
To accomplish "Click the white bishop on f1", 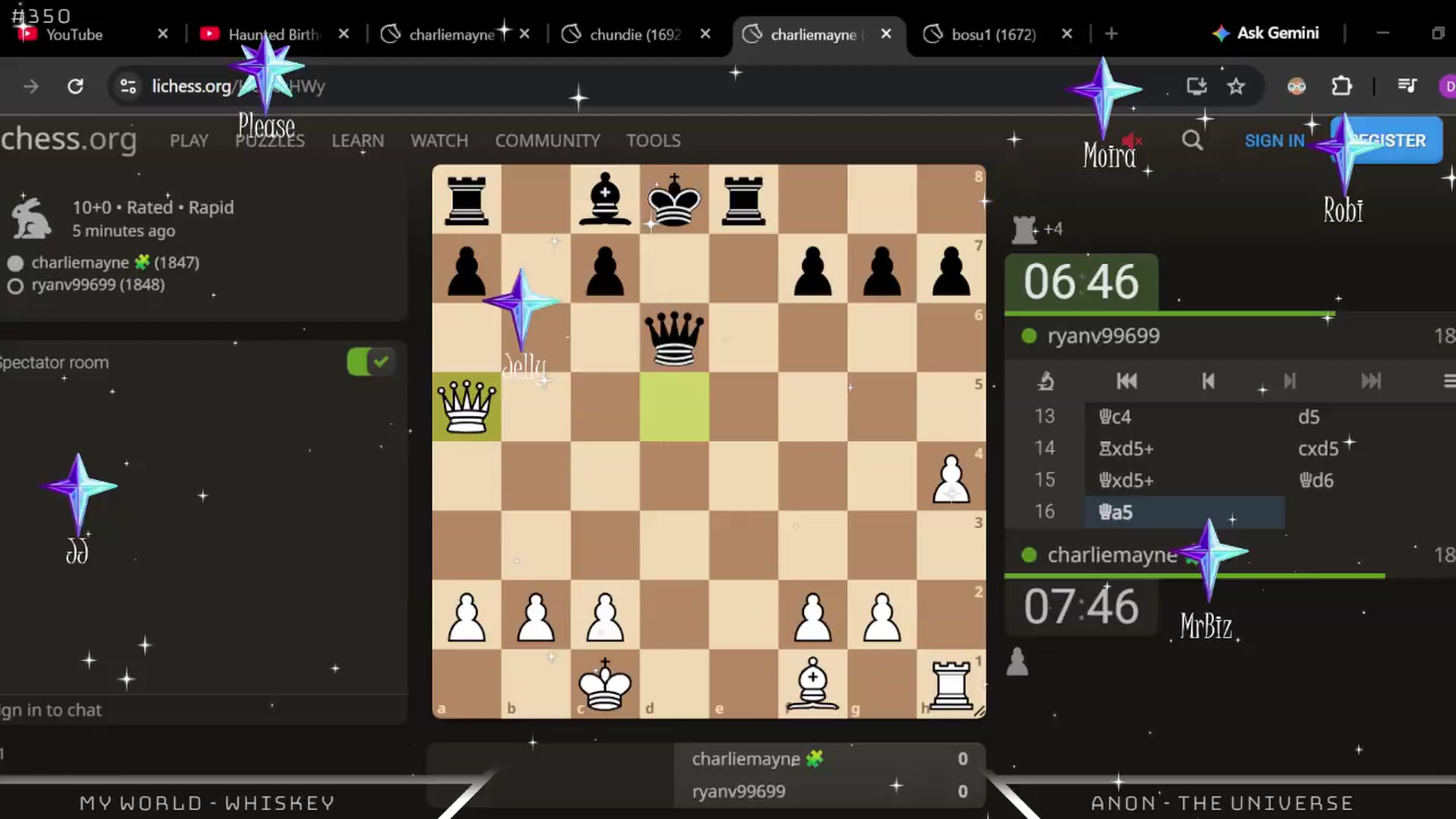I will tap(812, 683).
